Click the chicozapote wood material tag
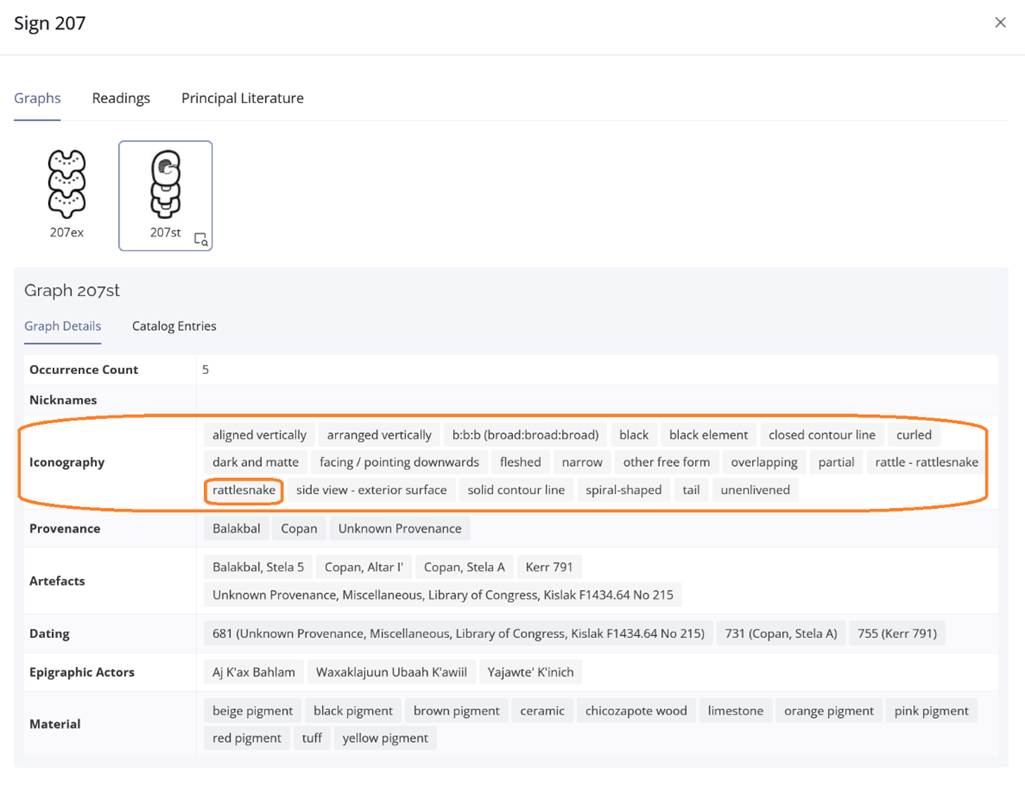The height and width of the screenshot is (791, 1025). [x=636, y=711]
